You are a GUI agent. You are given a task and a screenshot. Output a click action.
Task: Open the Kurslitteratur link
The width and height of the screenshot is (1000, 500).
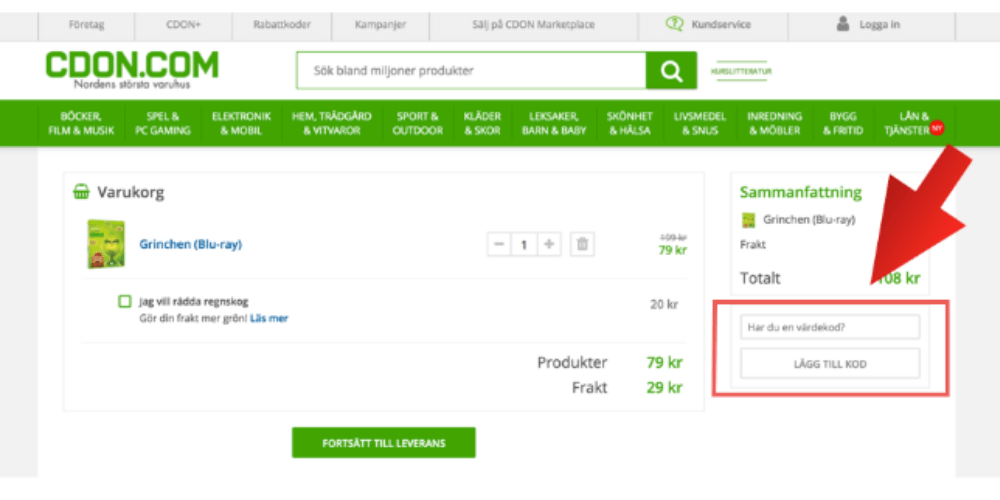click(x=741, y=71)
